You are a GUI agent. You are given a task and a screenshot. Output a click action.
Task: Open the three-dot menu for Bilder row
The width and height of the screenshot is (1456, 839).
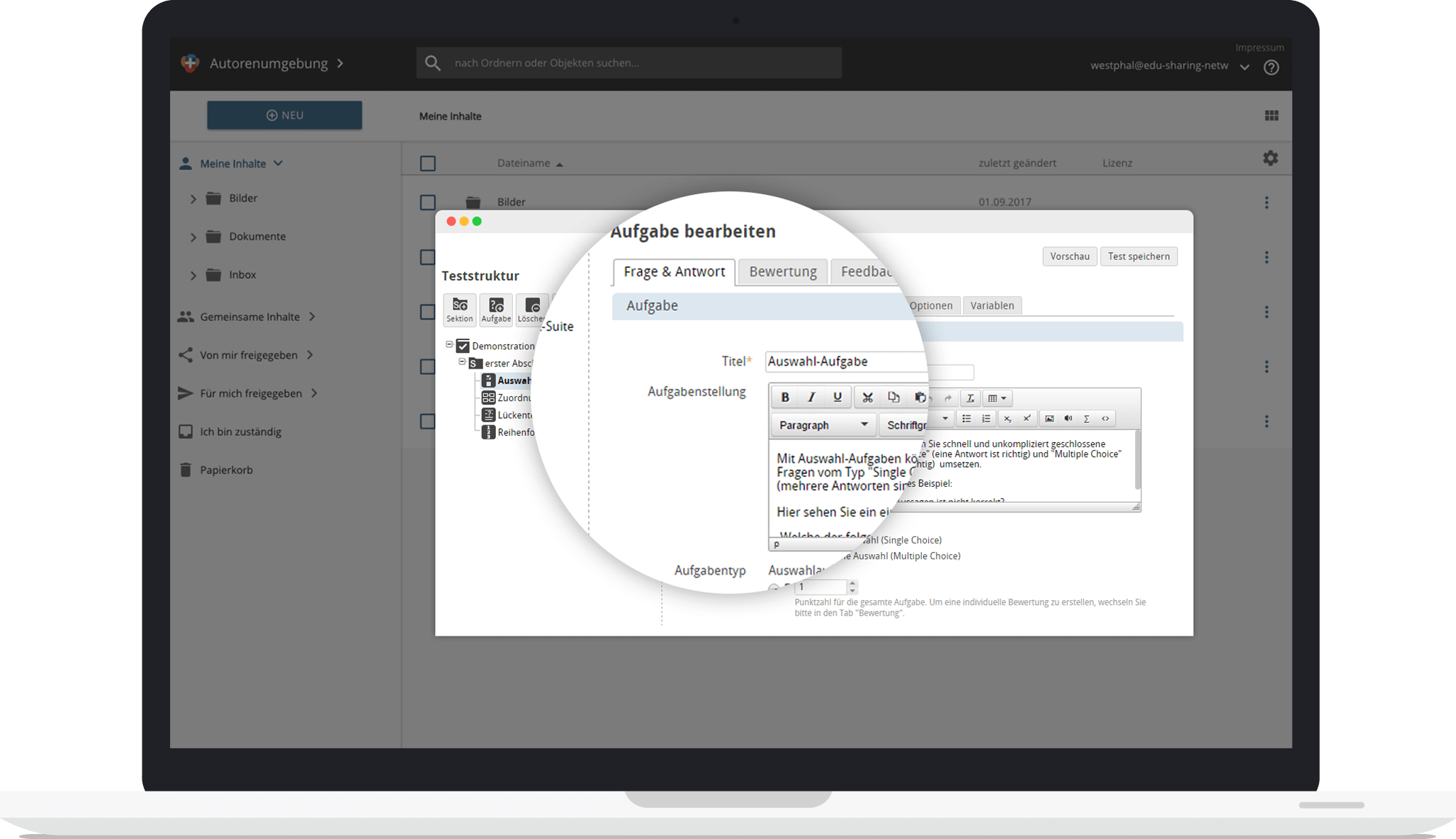(x=1267, y=203)
